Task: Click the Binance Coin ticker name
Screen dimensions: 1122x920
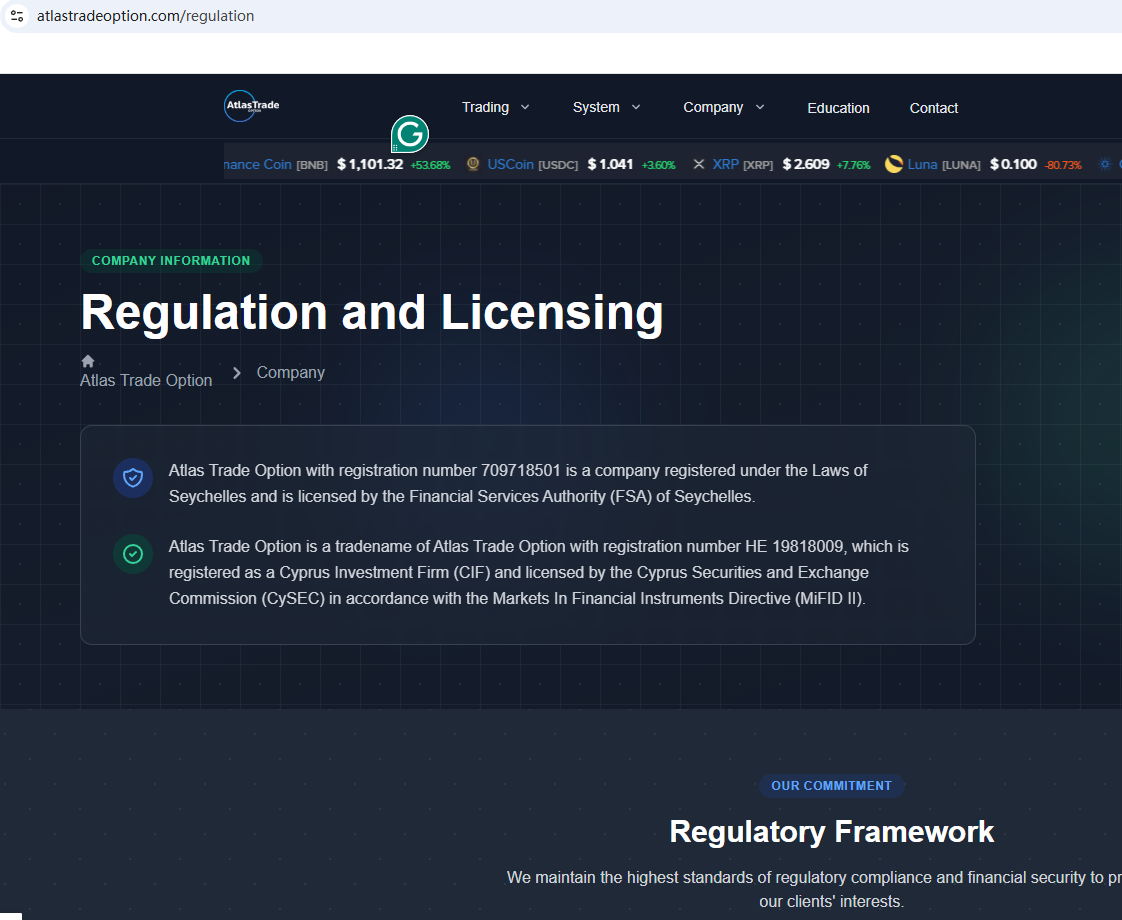Action: [258, 164]
